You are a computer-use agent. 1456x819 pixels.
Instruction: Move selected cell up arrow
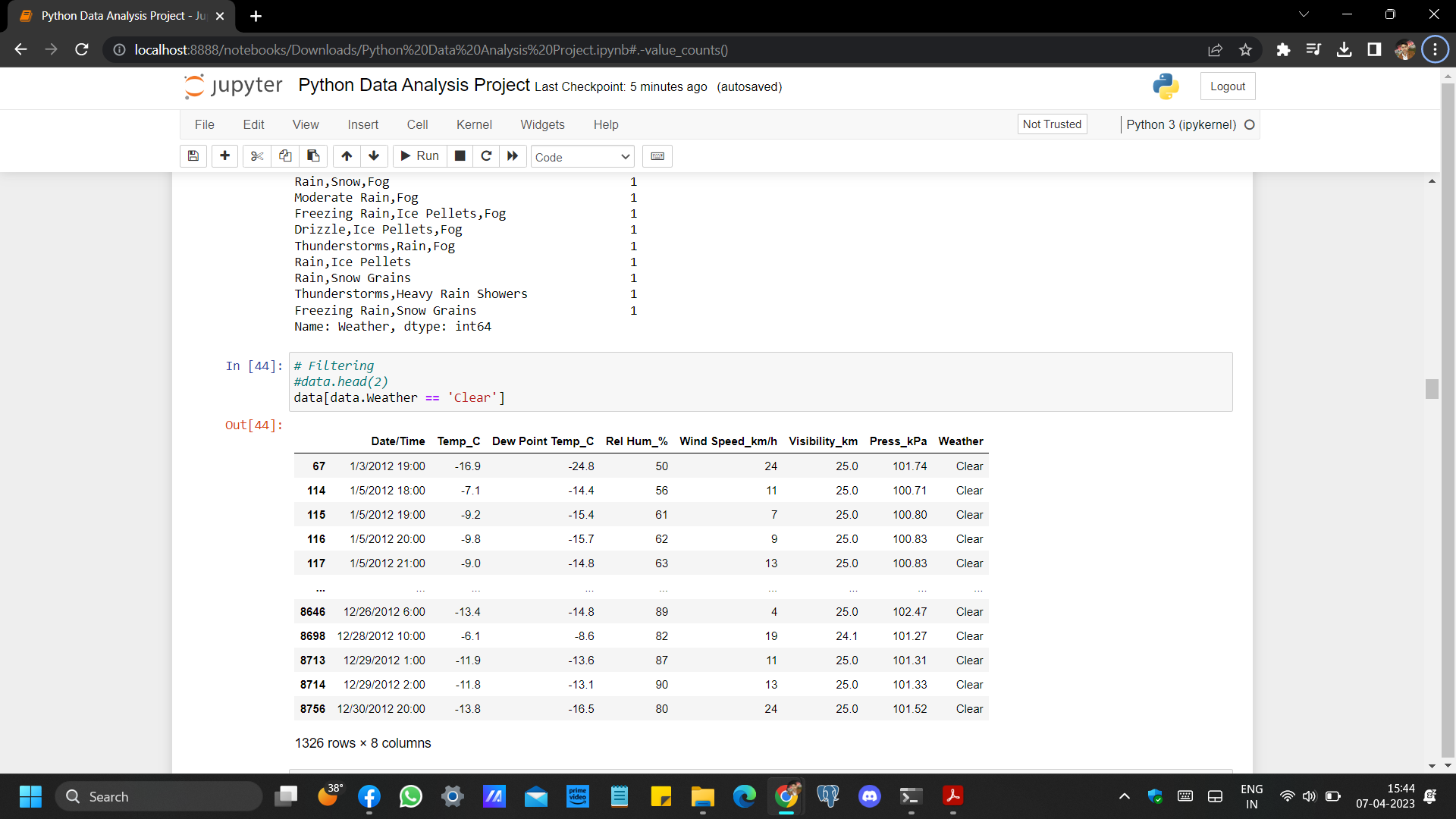pos(347,156)
